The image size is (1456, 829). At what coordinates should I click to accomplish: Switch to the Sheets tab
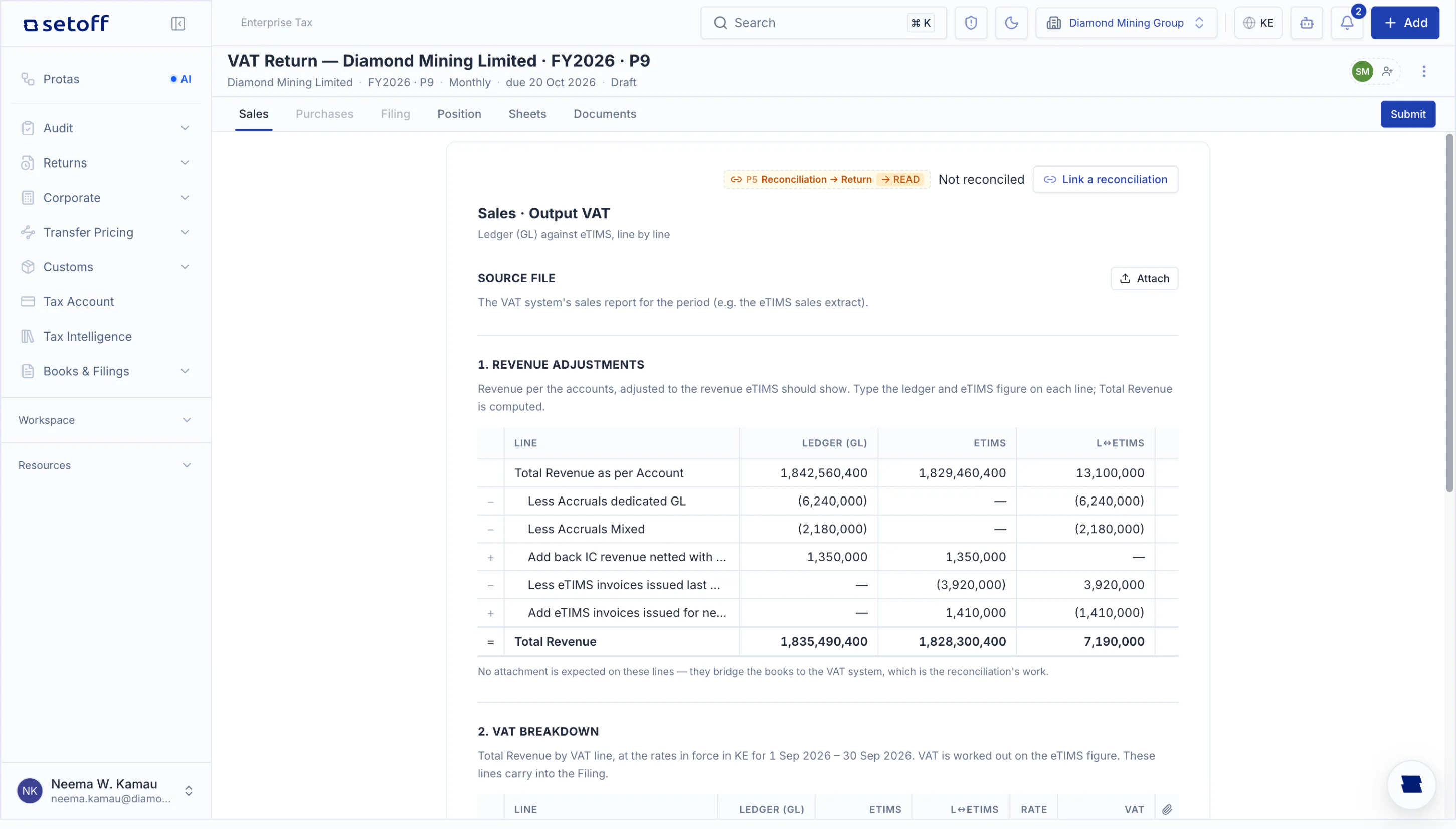pos(527,114)
